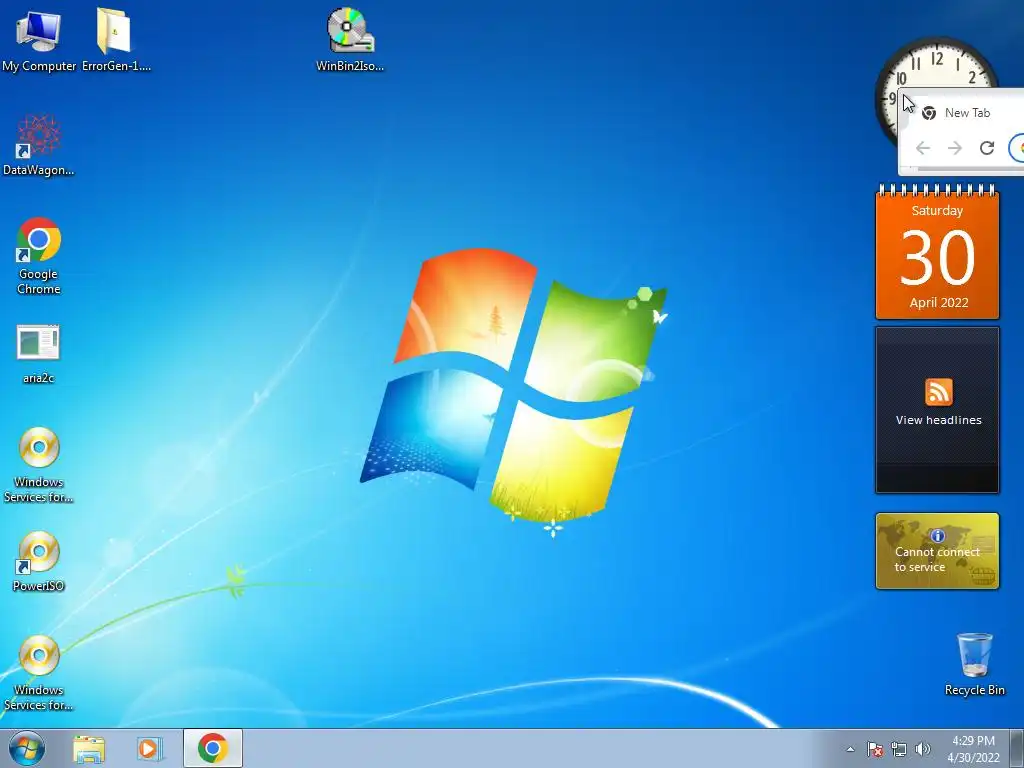Select the WinBin2Iso desktop icon
The image size is (1024, 768).
click(349, 39)
